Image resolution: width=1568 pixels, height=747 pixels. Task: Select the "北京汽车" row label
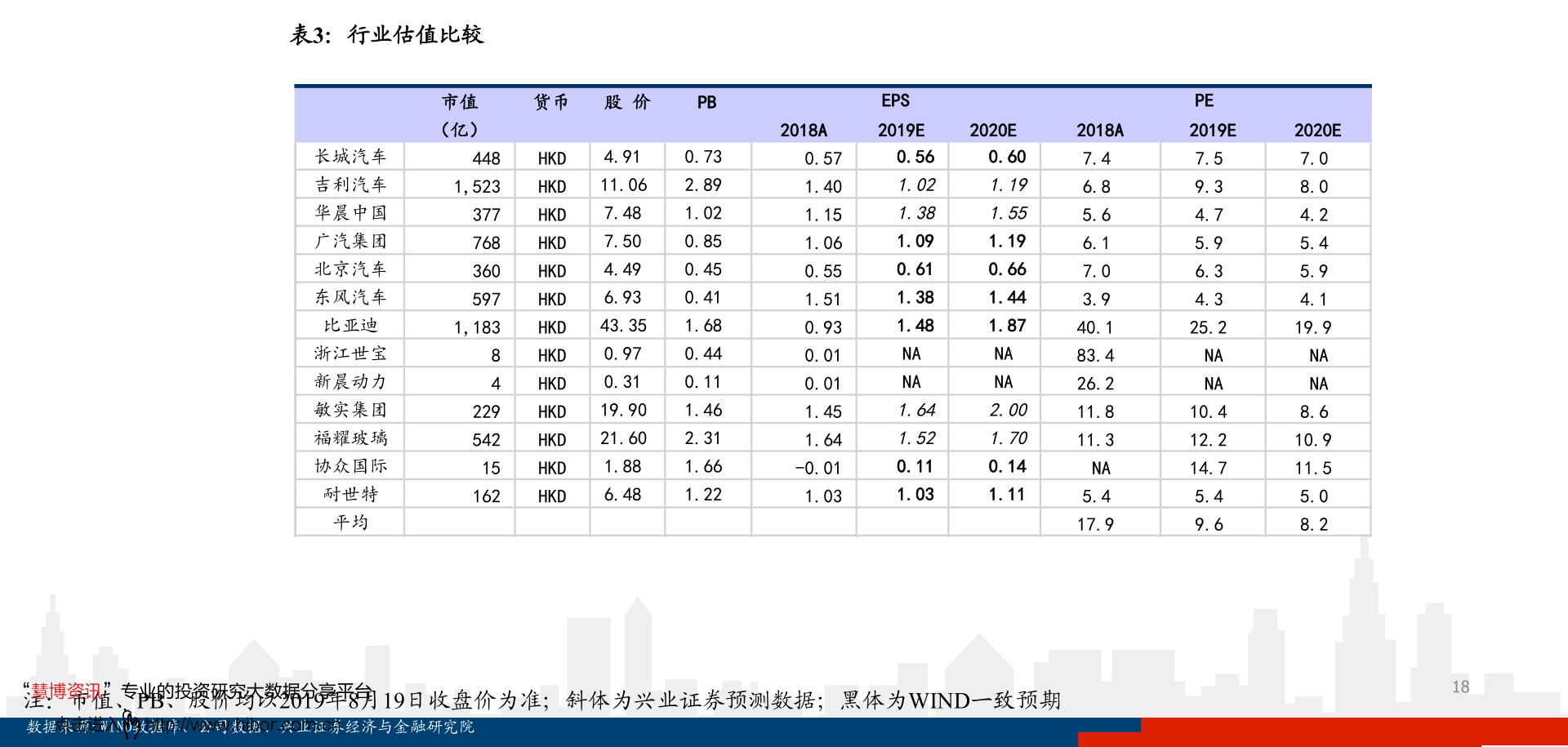point(350,269)
